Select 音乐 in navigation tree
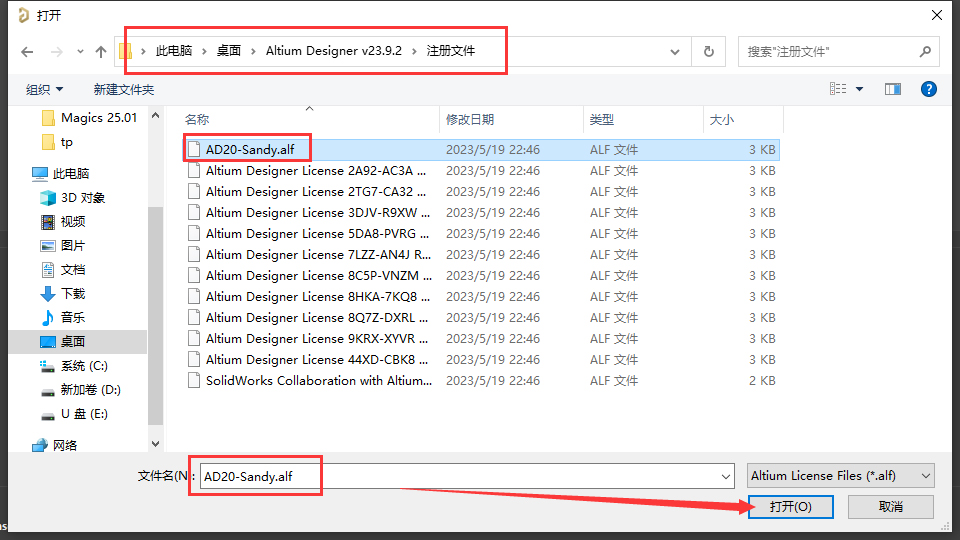The width and height of the screenshot is (960, 540). tap(62, 318)
